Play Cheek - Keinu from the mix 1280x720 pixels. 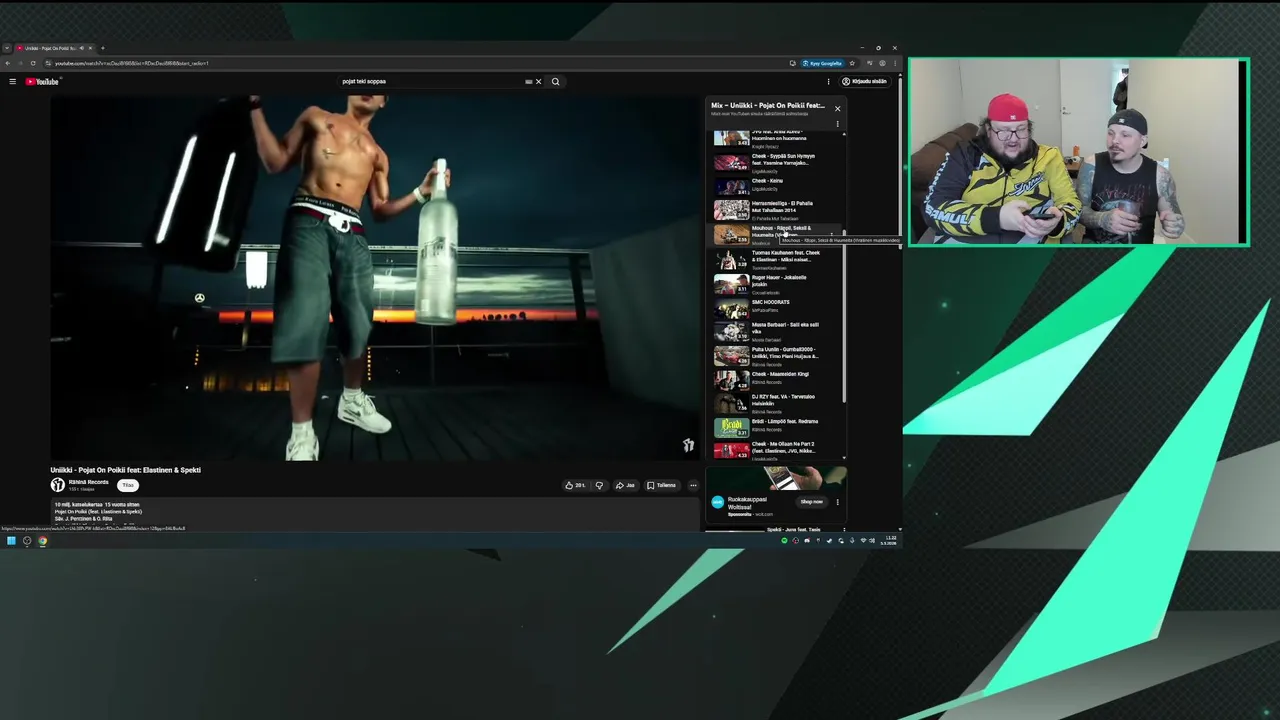pos(775,186)
